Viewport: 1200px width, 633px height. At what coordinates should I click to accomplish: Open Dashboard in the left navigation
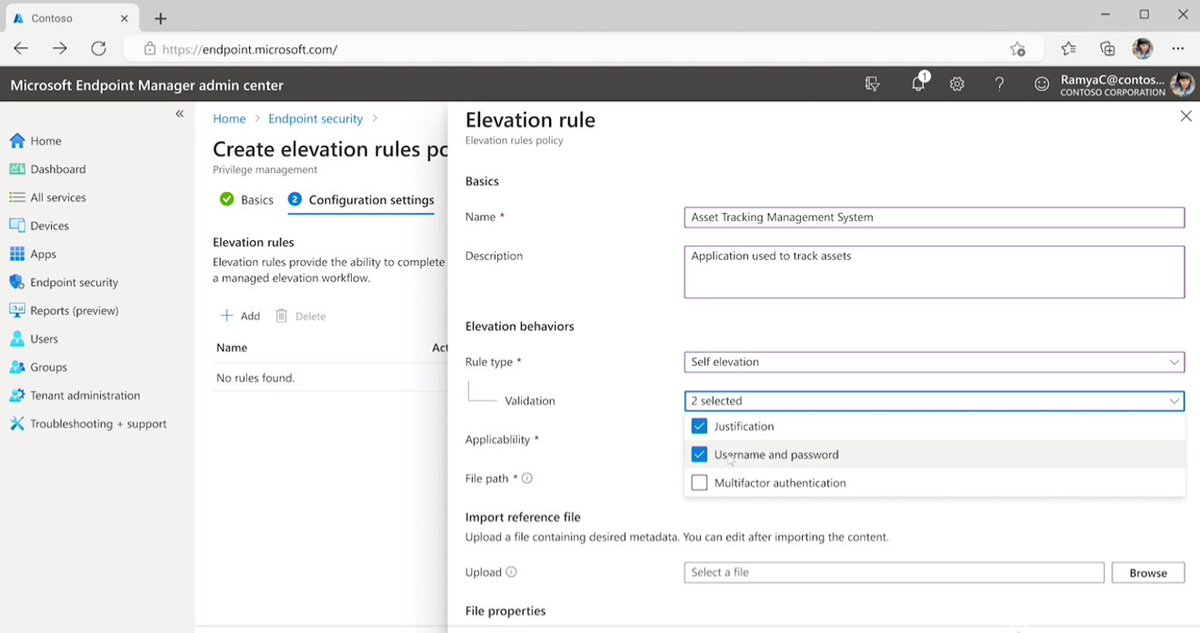coord(48,169)
